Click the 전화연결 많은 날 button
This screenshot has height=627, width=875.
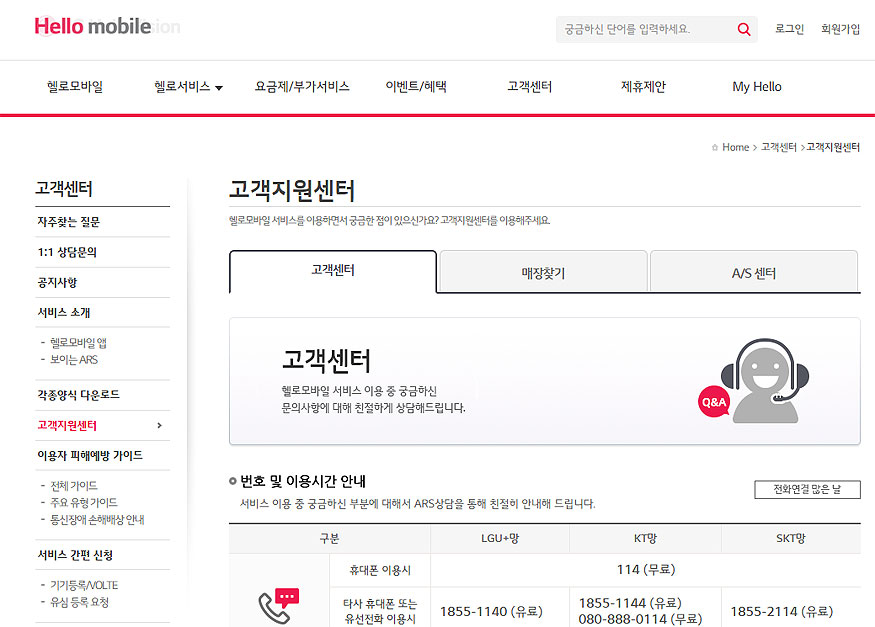[x=807, y=490]
